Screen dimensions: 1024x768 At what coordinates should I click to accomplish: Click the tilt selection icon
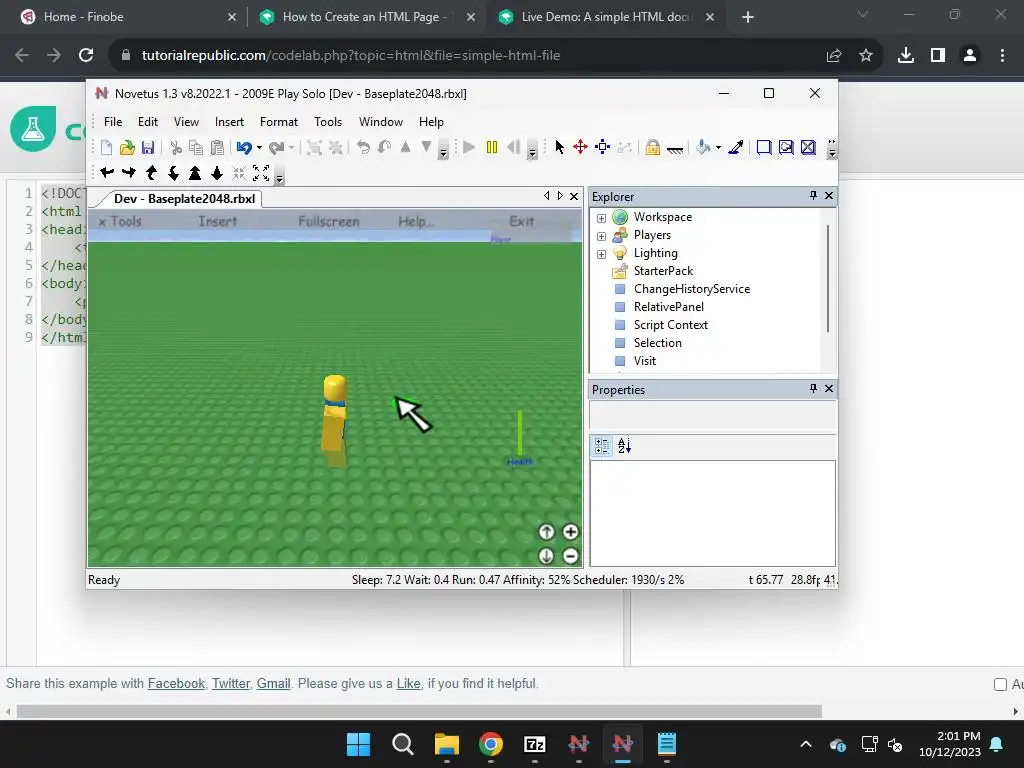point(385,148)
